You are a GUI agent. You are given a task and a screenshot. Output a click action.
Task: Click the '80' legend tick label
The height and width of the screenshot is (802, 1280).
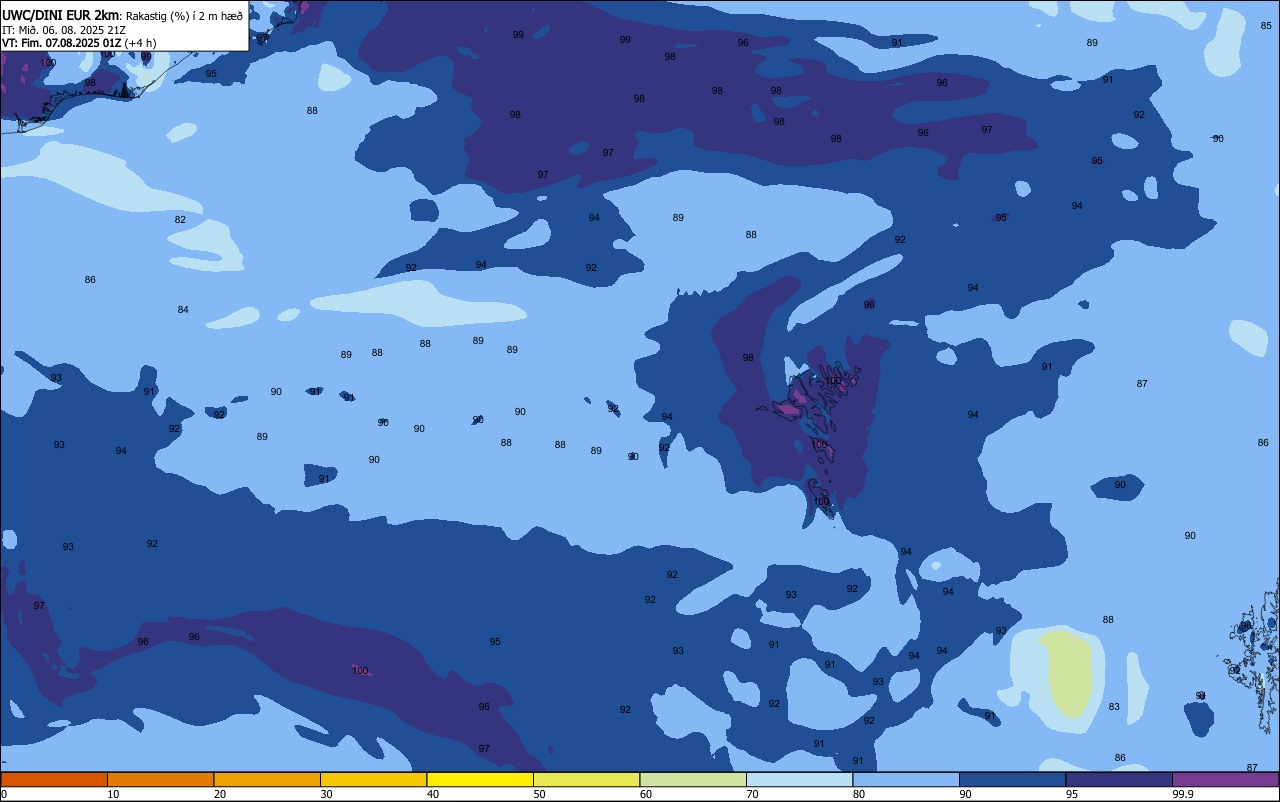click(859, 794)
